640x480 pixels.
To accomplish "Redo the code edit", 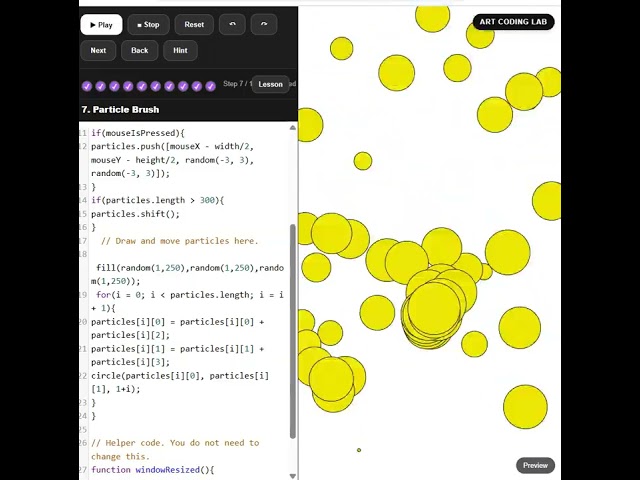I will [x=264, y=25].
